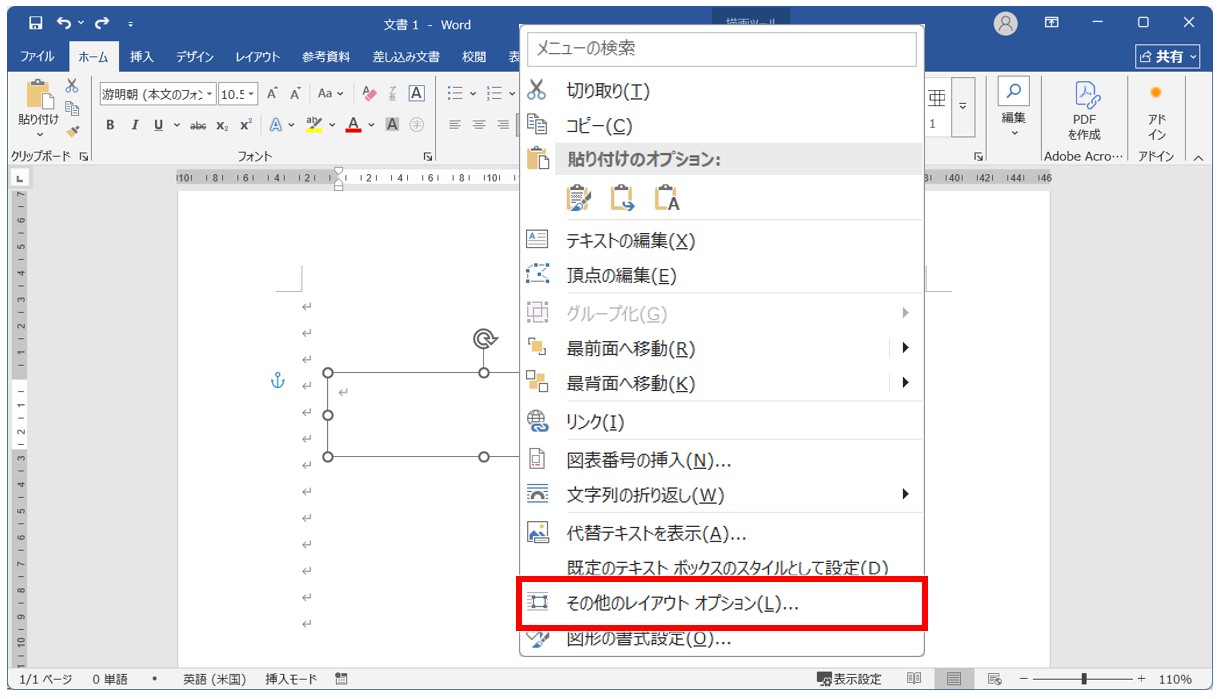The image size is (1225, 699).
Task: Open the font size dropdown
Action: coord(251,94)
